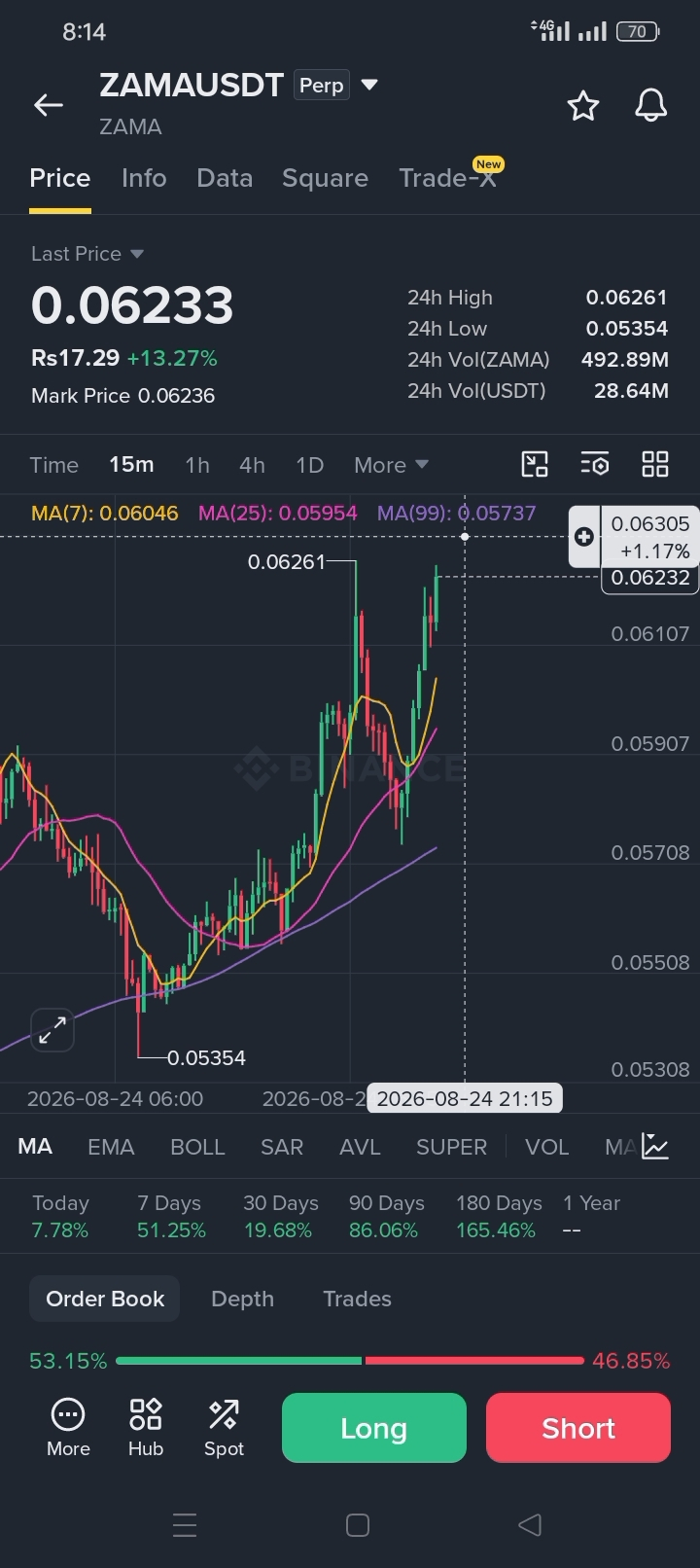
Task: Toggle the EMA indicator
Action: click(x=111, y=1147)
